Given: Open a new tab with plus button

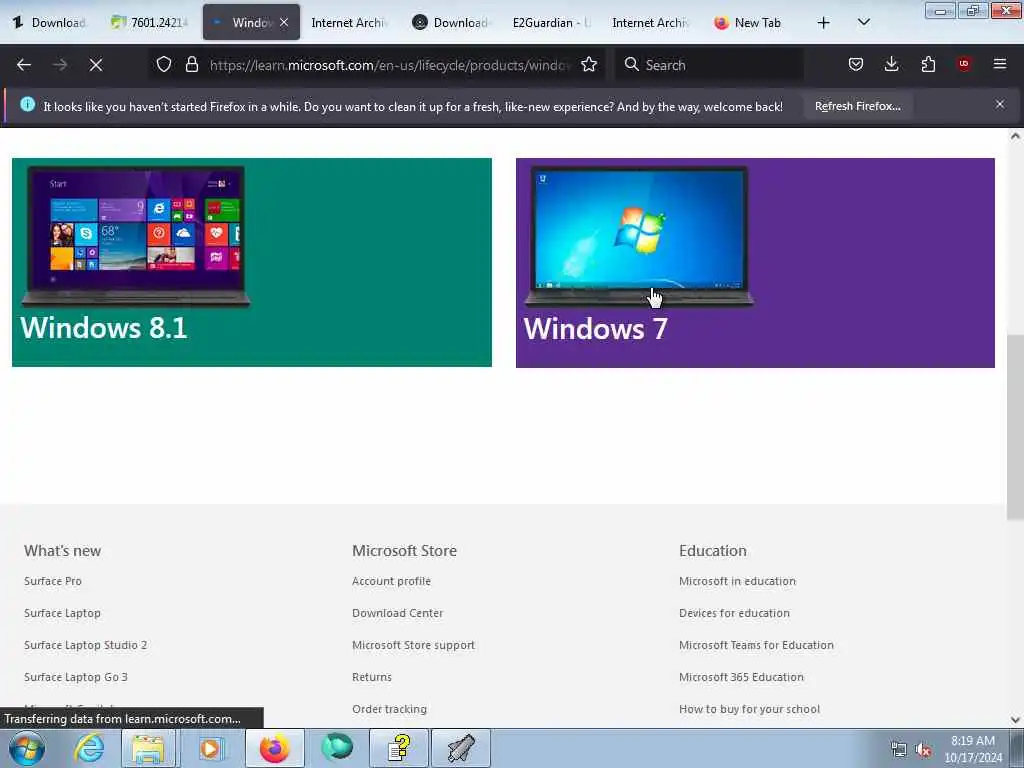Looking at the screenshot, I should (824, 23).
